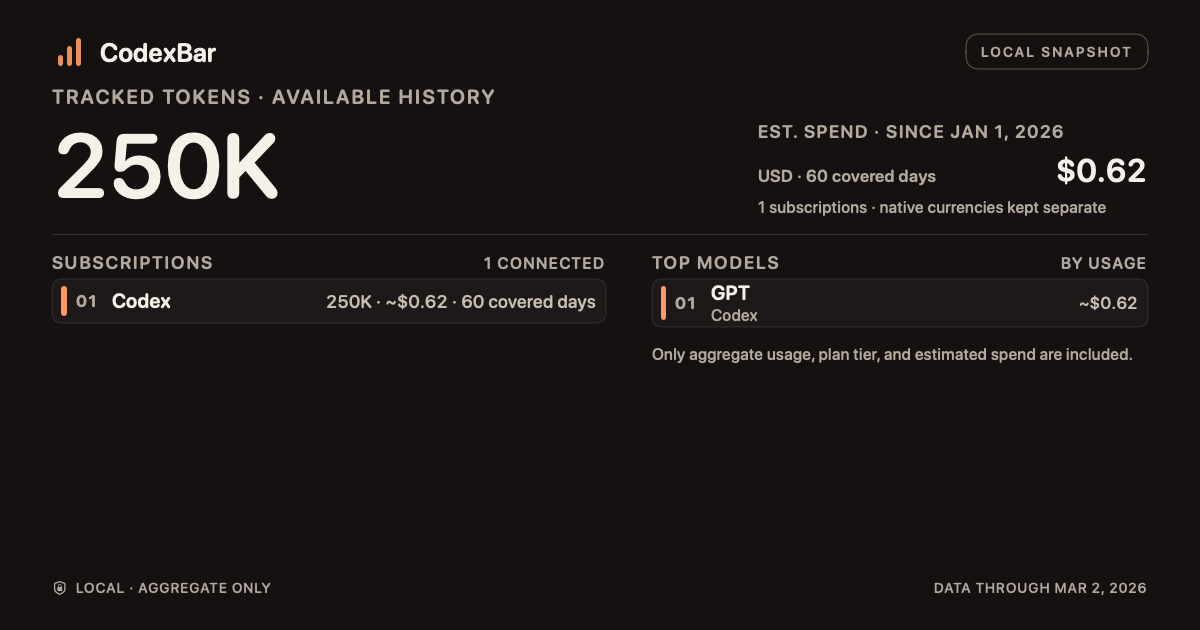Click the orange bar marker on GPT row

pyautogui.click(x=664, y=302)
